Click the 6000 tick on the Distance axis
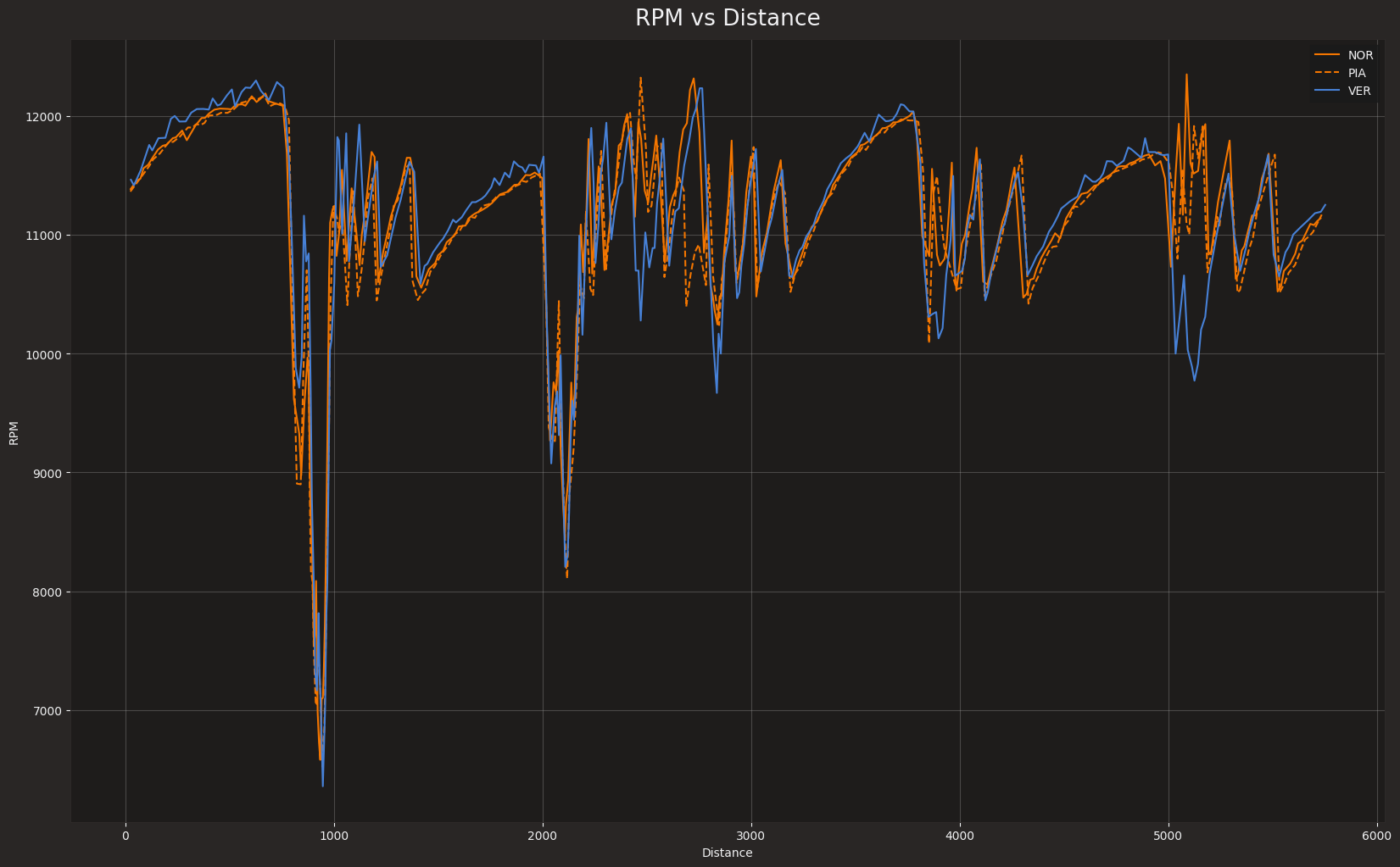Viewport: 1400px width, 867px height. tap(1377, 835)
